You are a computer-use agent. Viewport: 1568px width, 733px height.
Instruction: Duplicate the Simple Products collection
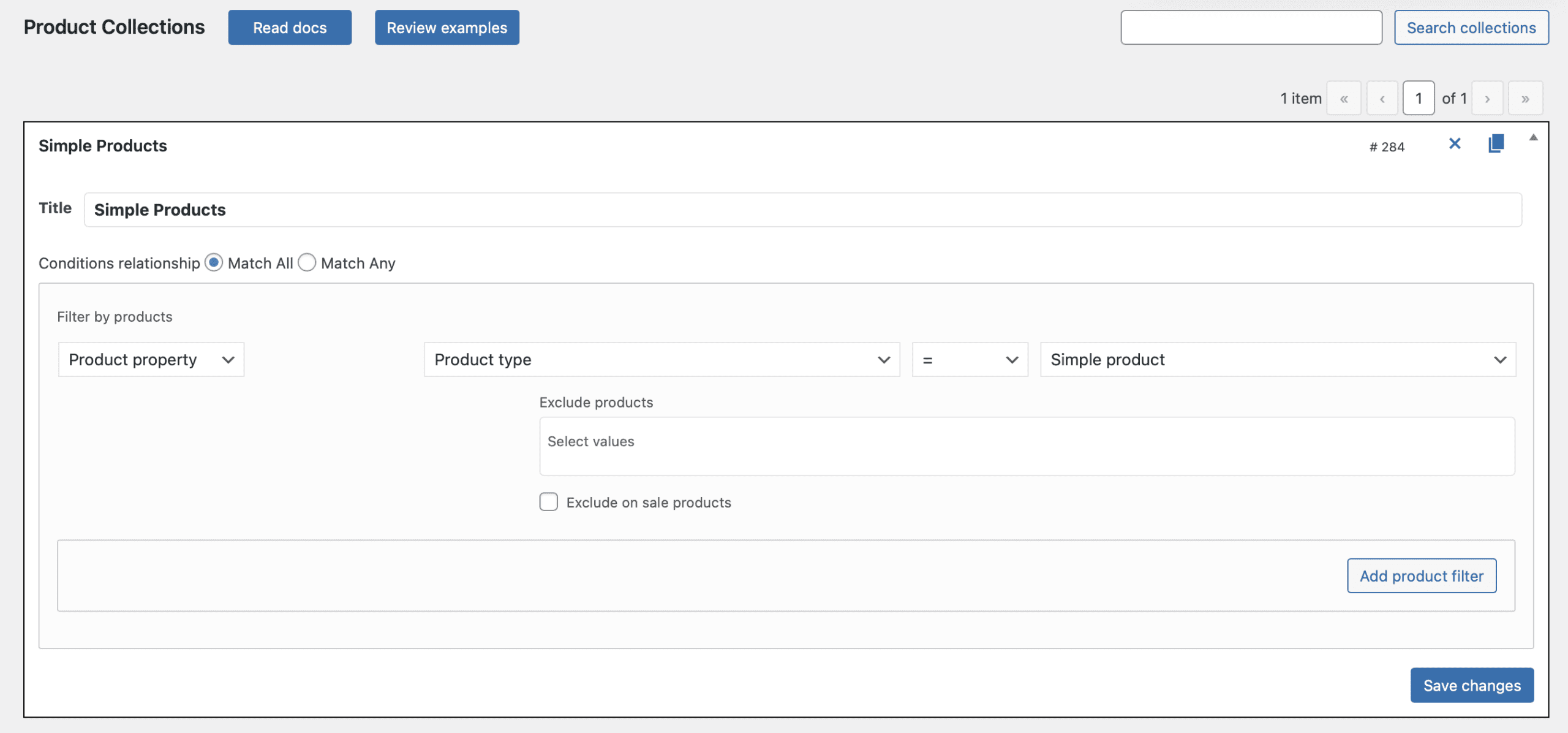[x=1496, y=143]
